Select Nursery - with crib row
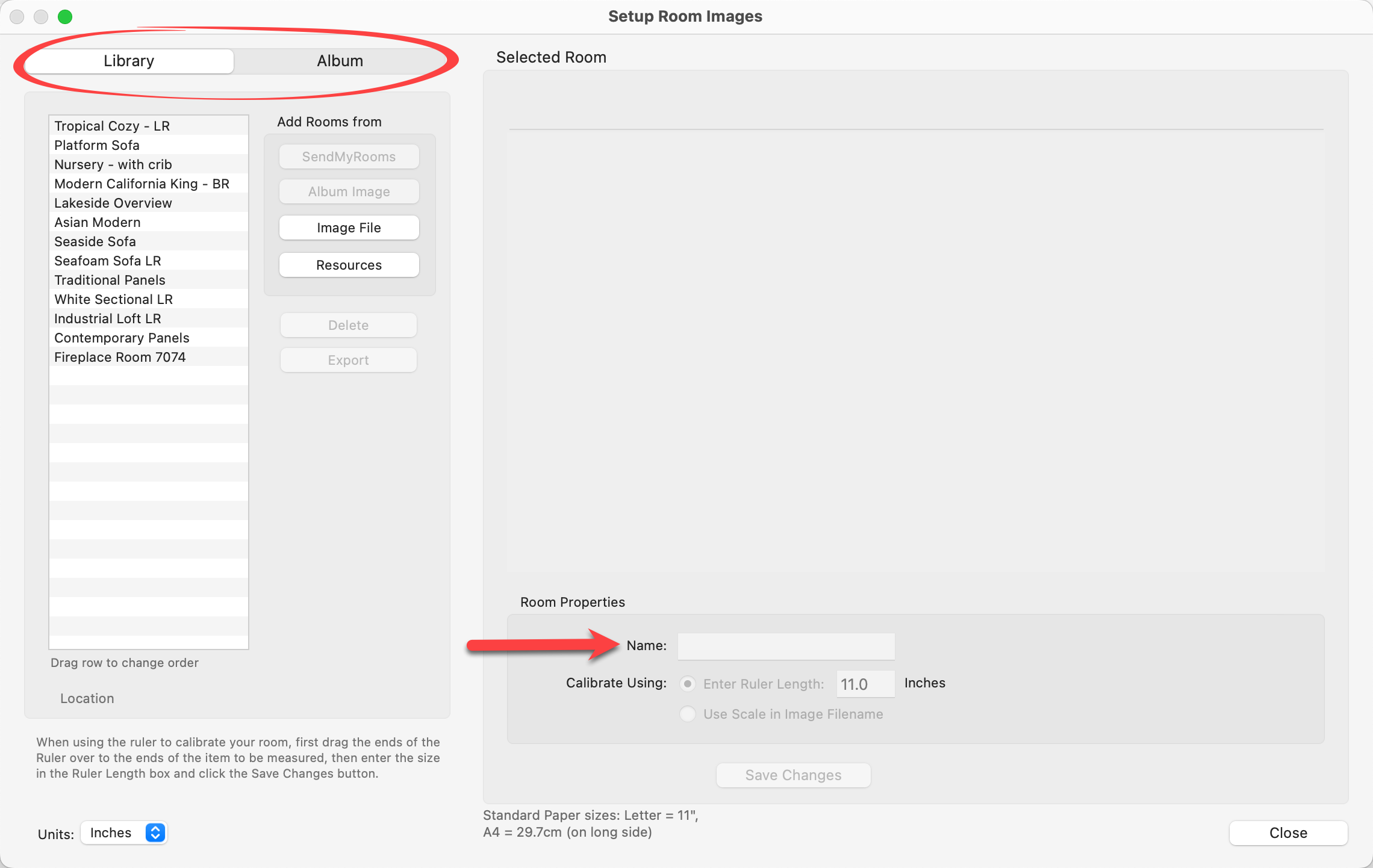 [113, 164]
